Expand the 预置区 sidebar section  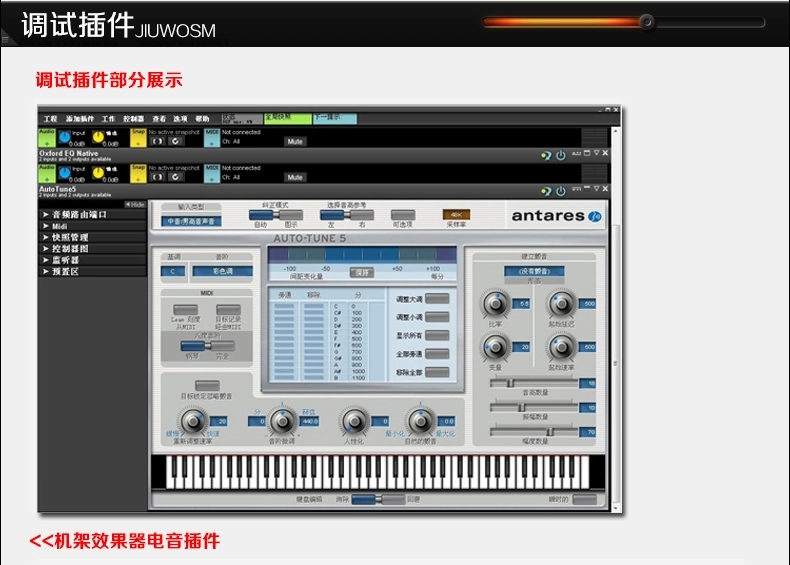93,272
